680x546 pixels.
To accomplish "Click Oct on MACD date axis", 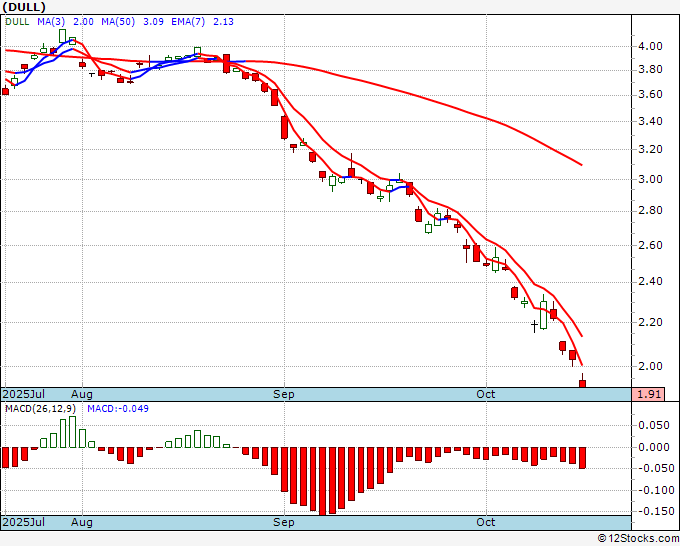I will (485, 522).
